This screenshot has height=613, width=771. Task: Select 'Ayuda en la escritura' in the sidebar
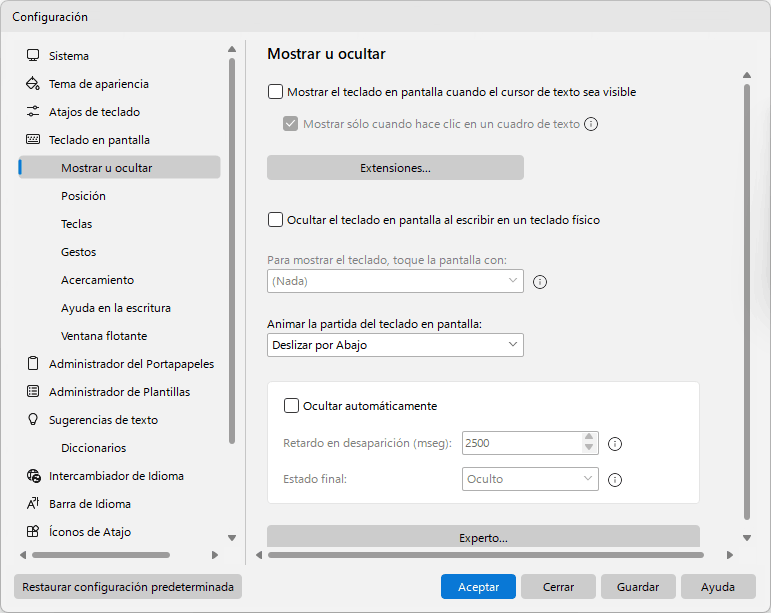(x=116, y=308)
